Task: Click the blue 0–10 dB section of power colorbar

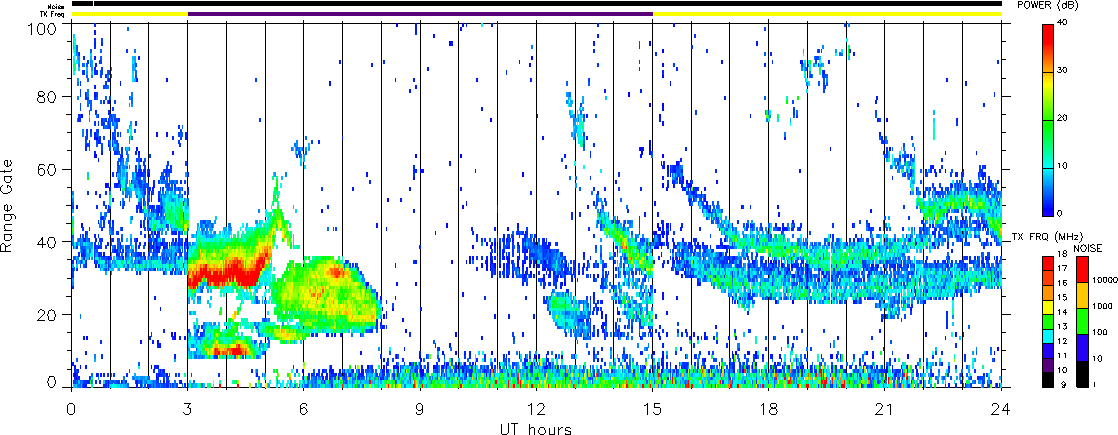Action: coord(1047,191)
